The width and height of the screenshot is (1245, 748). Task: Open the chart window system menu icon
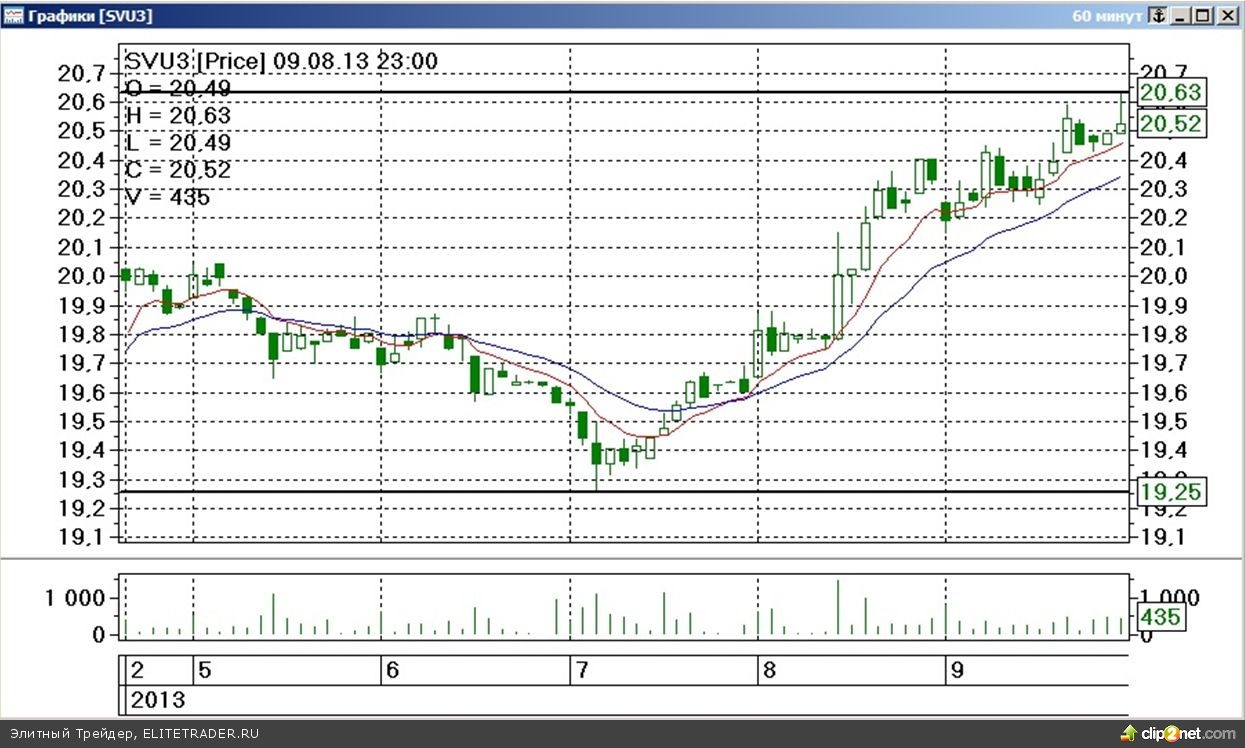click(x=12, y=15)
